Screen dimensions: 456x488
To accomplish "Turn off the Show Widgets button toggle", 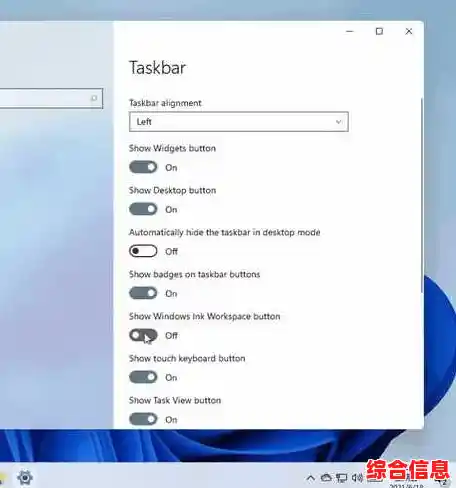I will pyautogui.click(x=143, y=167).
